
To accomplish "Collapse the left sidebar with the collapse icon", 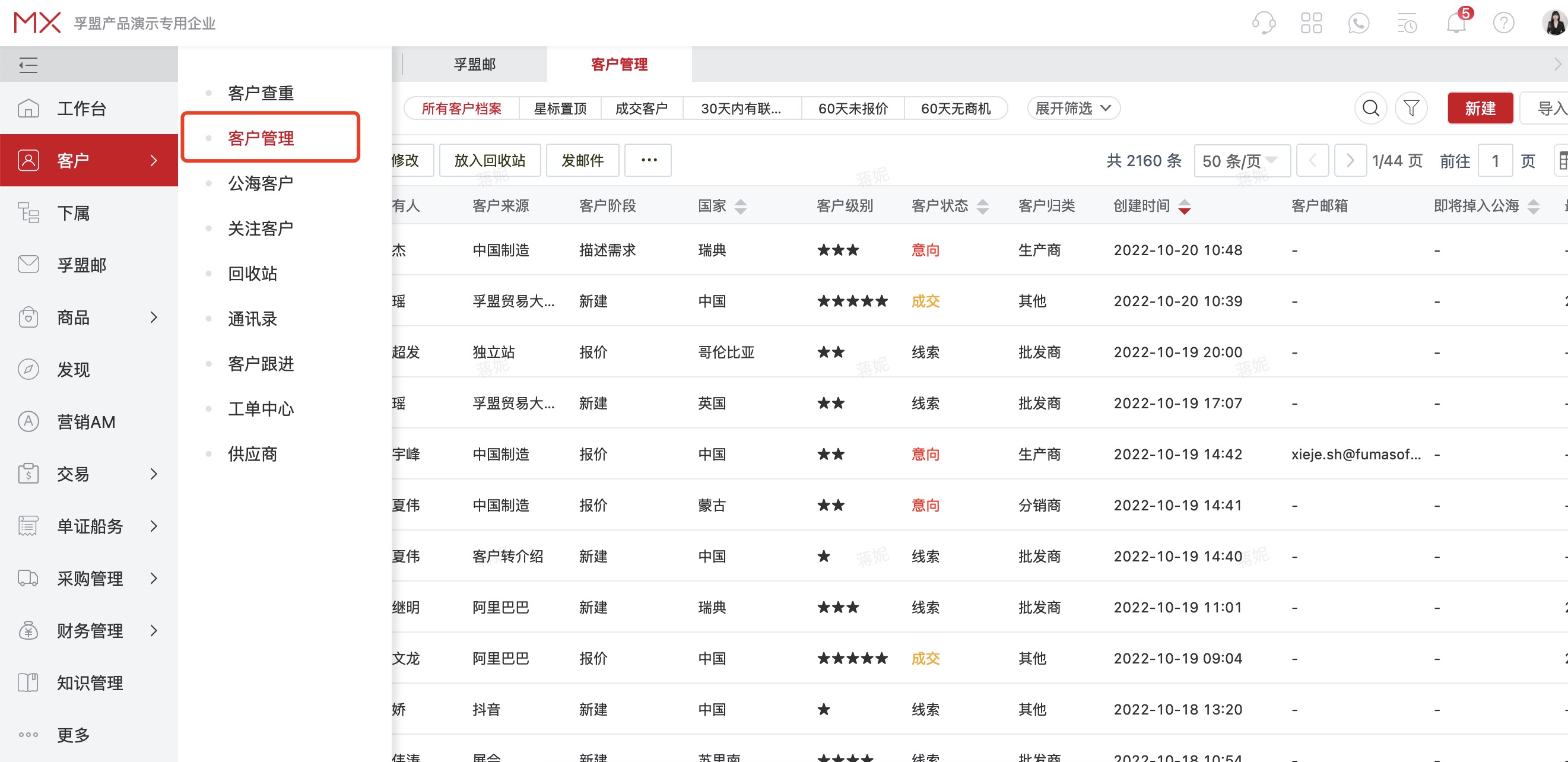I will pos(27,64).
